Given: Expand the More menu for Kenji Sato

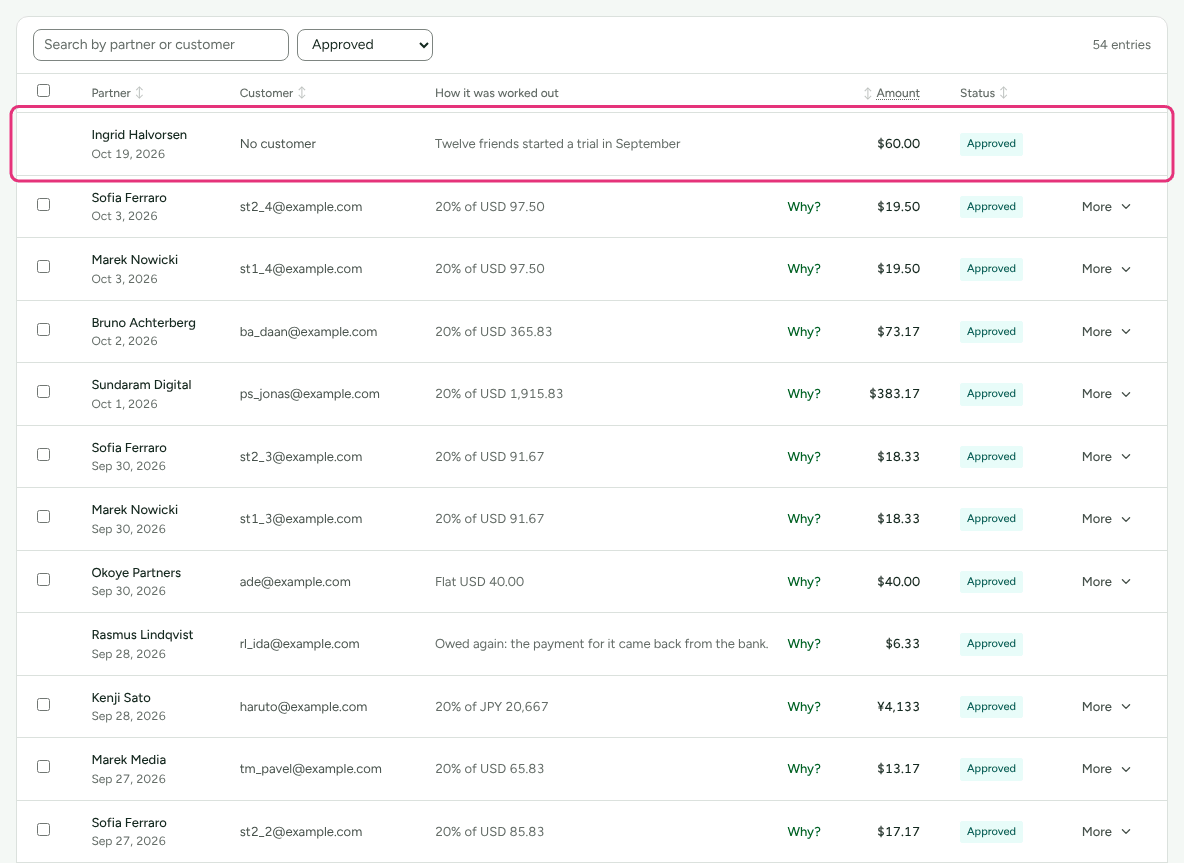Looking at the screenshot, I should [1106, 707].
